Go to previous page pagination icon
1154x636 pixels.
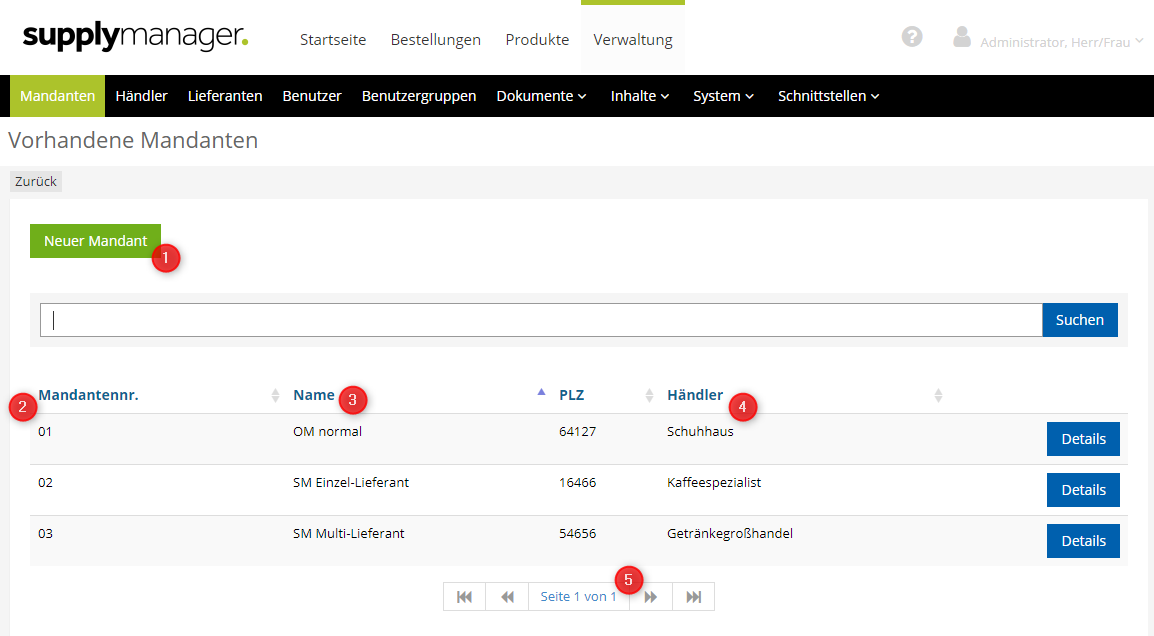507,597
